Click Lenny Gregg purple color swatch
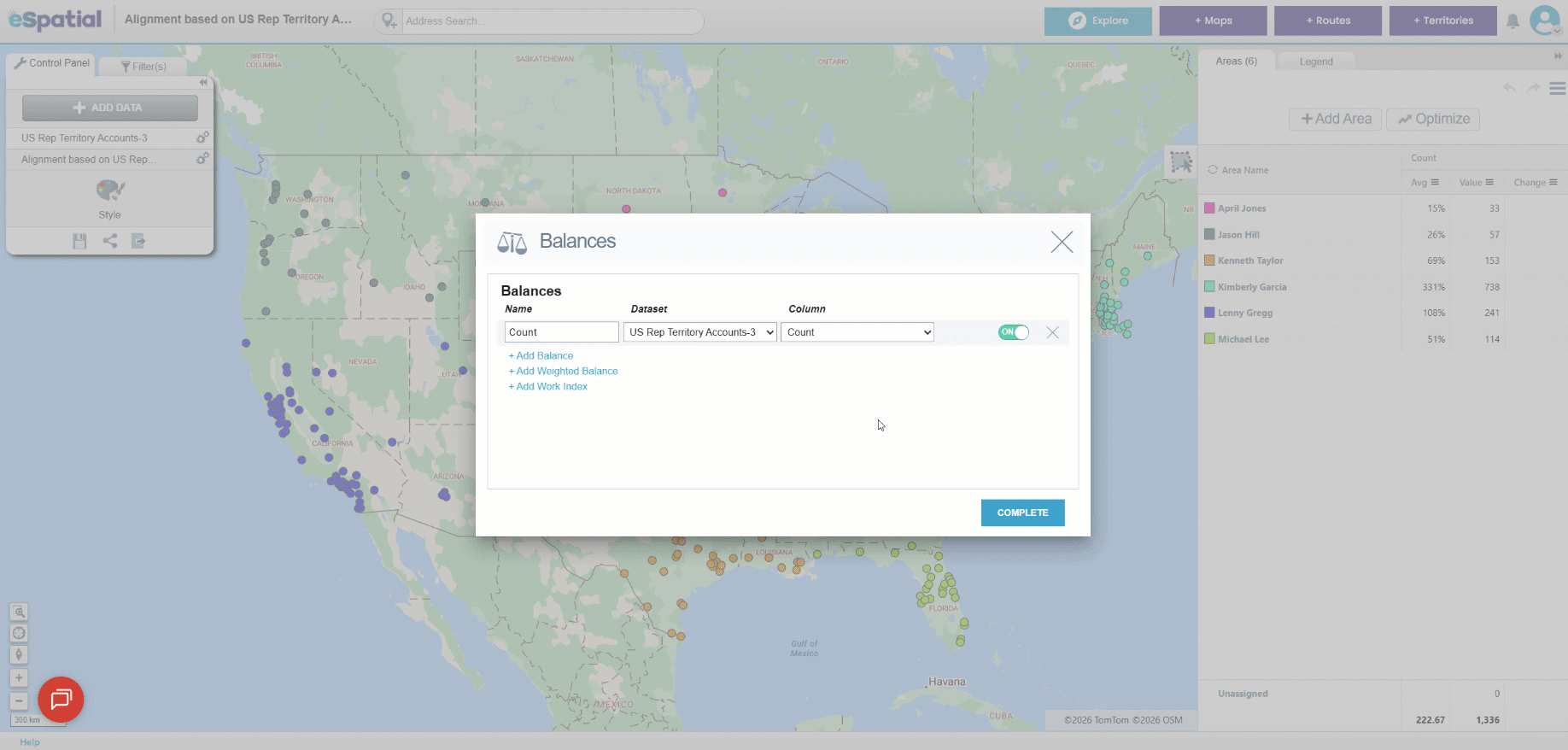Image resolution: width=1568 pixels, height=750 pixels. (x=1209, y=313)
